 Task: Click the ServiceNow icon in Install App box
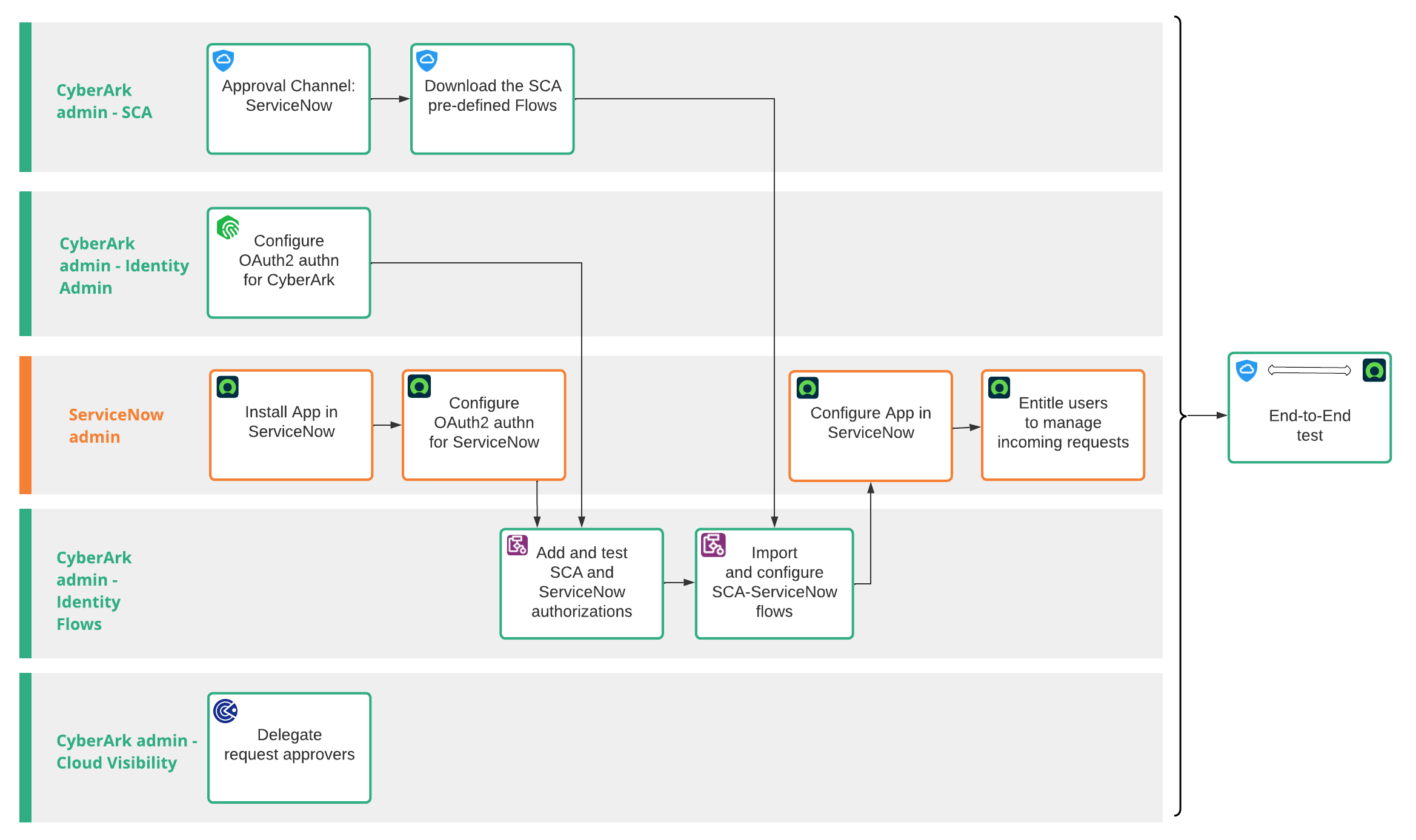(x=228, y=387)
